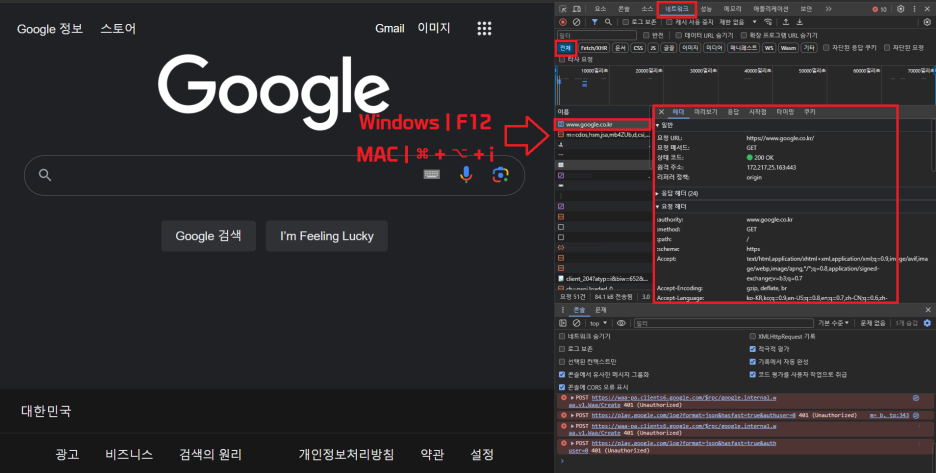936x473 pixels.
Task: Stop recording the network log
Action: [563, 22]
